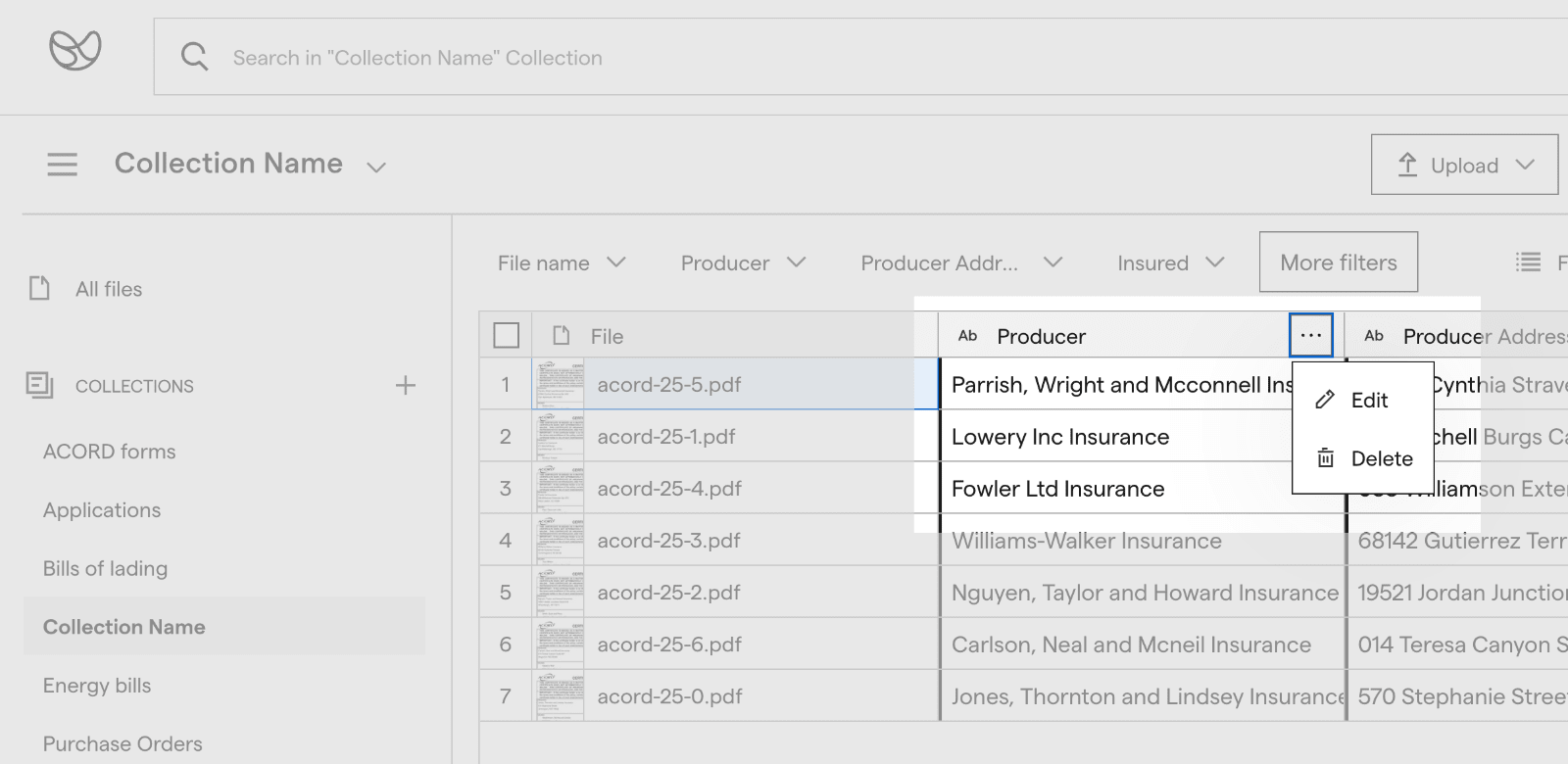Viewport: 1568px width, 764px height.
Task: Click the All files document icon
Action: click(39, 288)
